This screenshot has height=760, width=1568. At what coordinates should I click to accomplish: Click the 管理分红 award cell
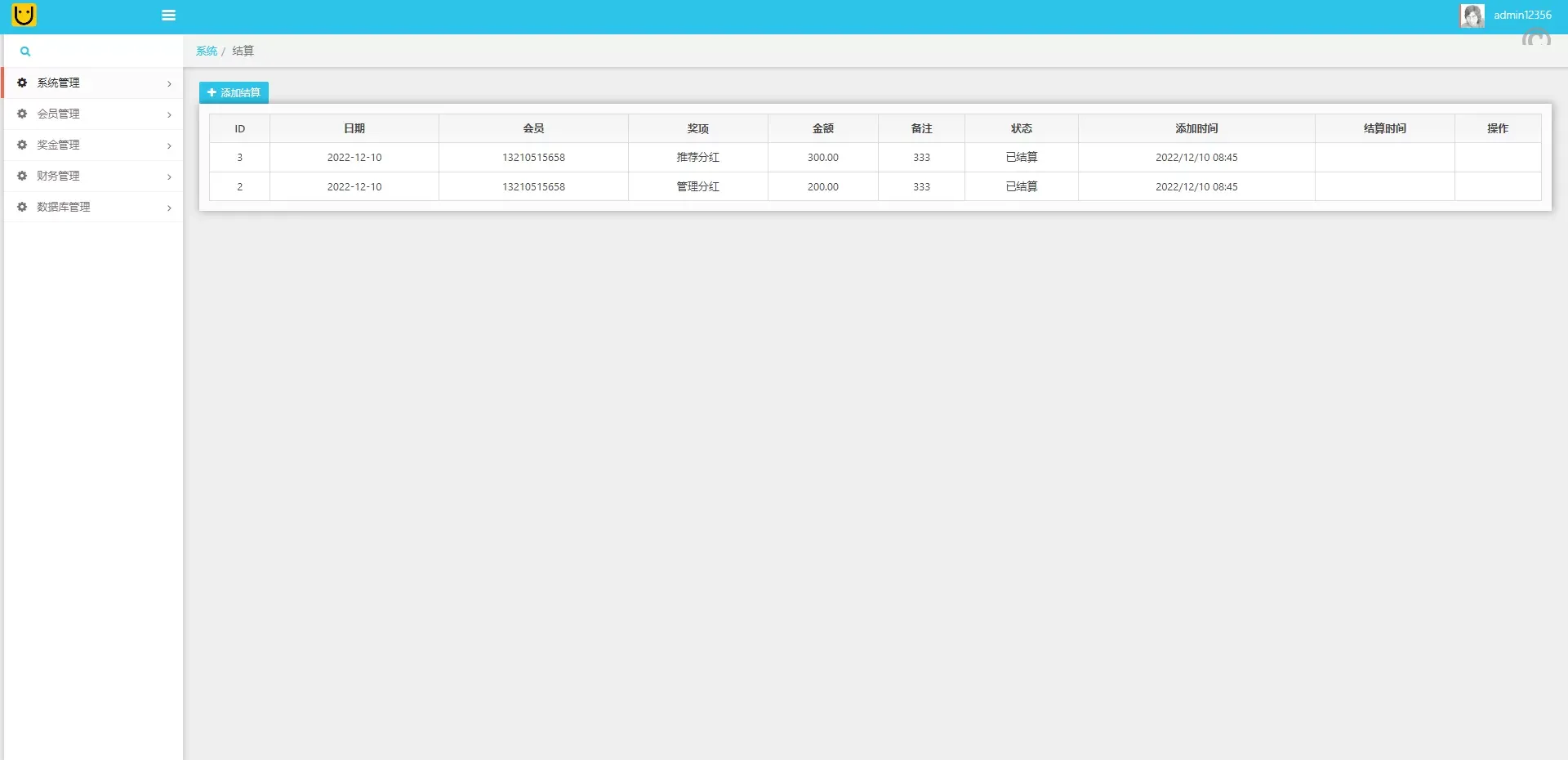698,187
